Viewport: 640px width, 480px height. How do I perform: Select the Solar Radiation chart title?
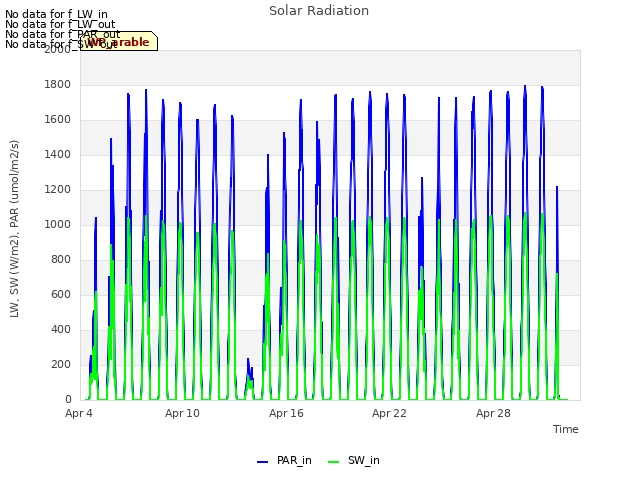pyautogui.click(x=319, y=11)
